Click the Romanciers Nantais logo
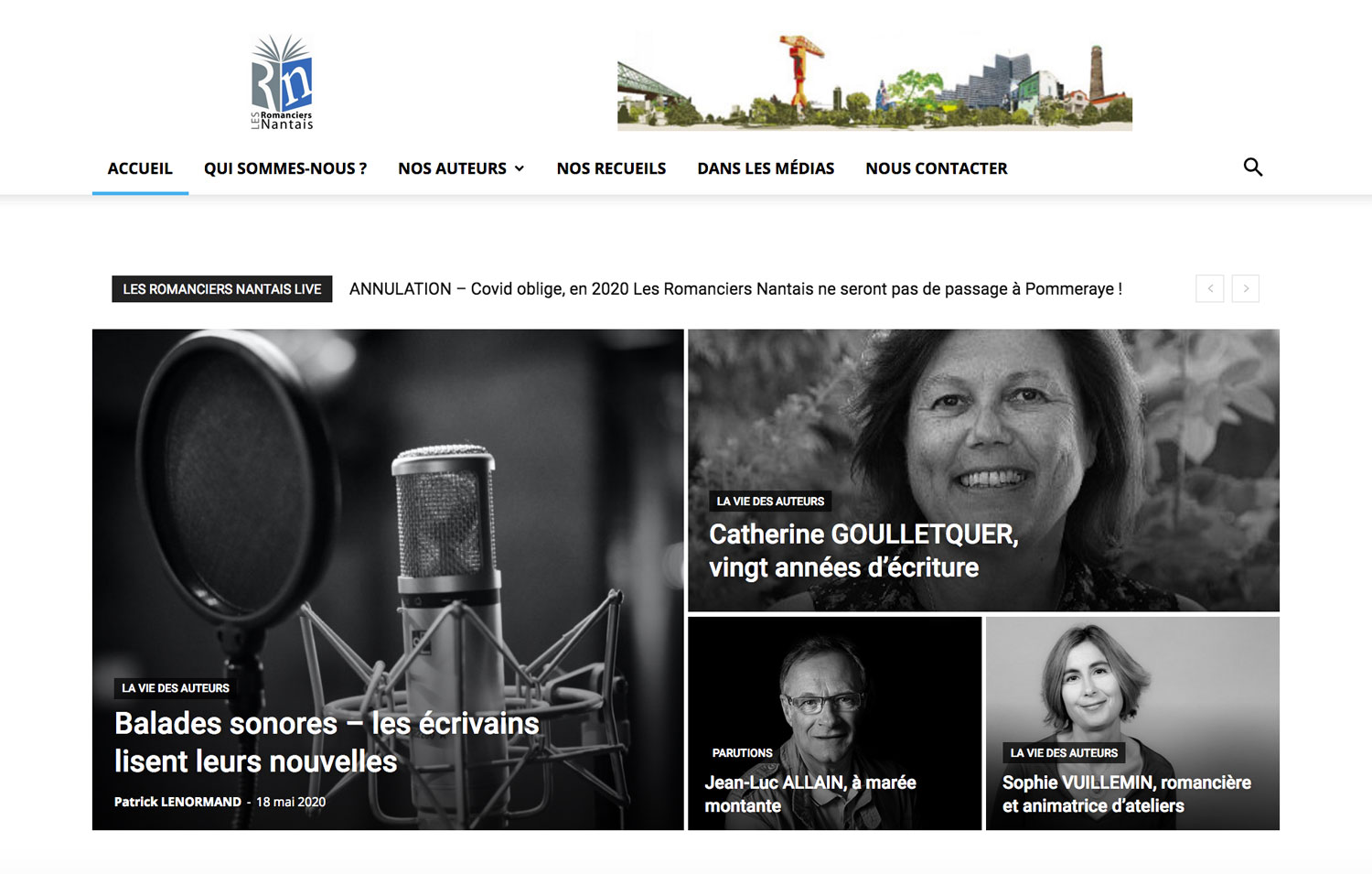 [x=283, y=82]
